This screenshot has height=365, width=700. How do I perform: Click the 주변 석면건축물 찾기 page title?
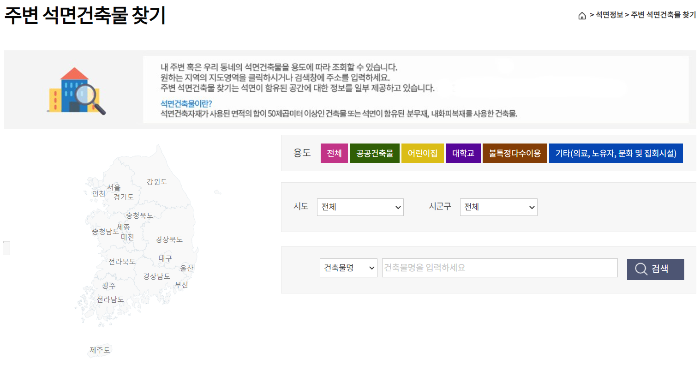[x=85, y=15]
